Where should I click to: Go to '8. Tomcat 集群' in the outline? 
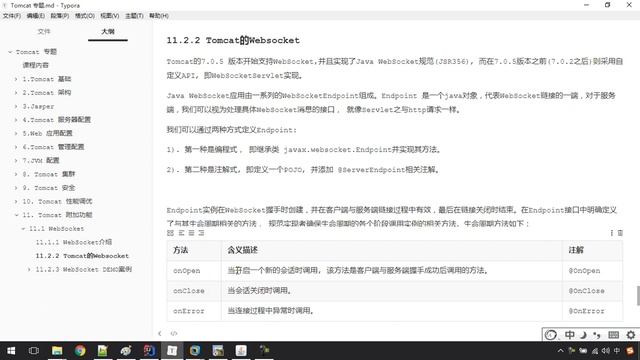pyautogui.click(x=49, y=174)
